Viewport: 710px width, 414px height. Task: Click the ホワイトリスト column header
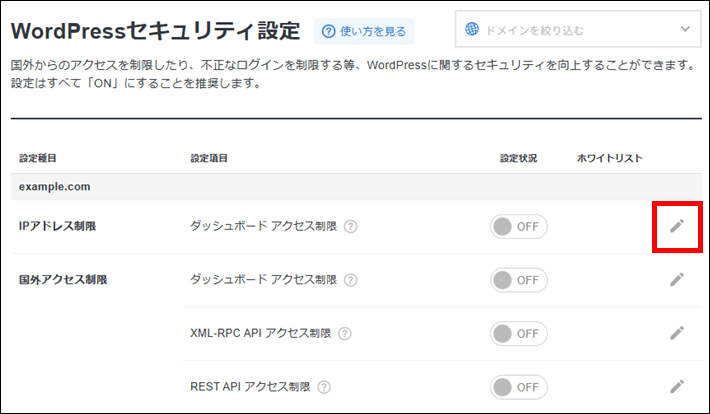coord(609,158)
